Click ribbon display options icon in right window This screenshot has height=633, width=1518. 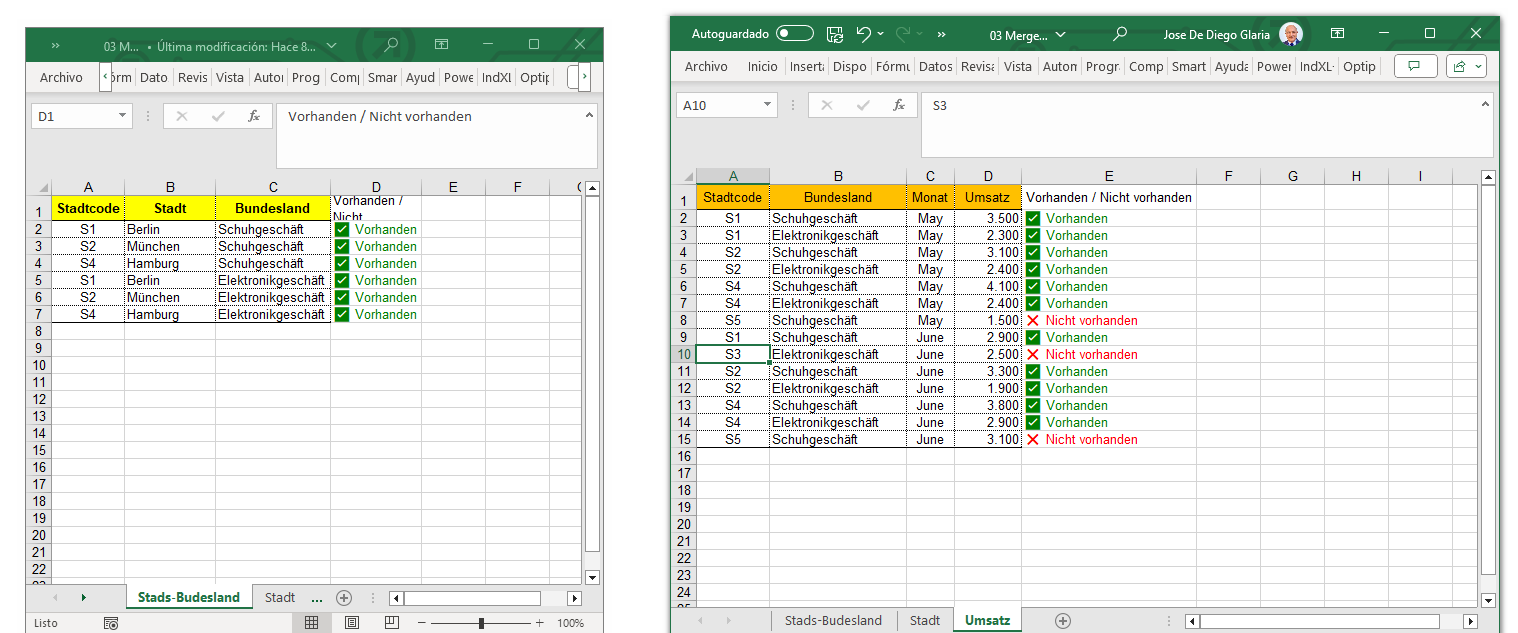point(1338,34)
